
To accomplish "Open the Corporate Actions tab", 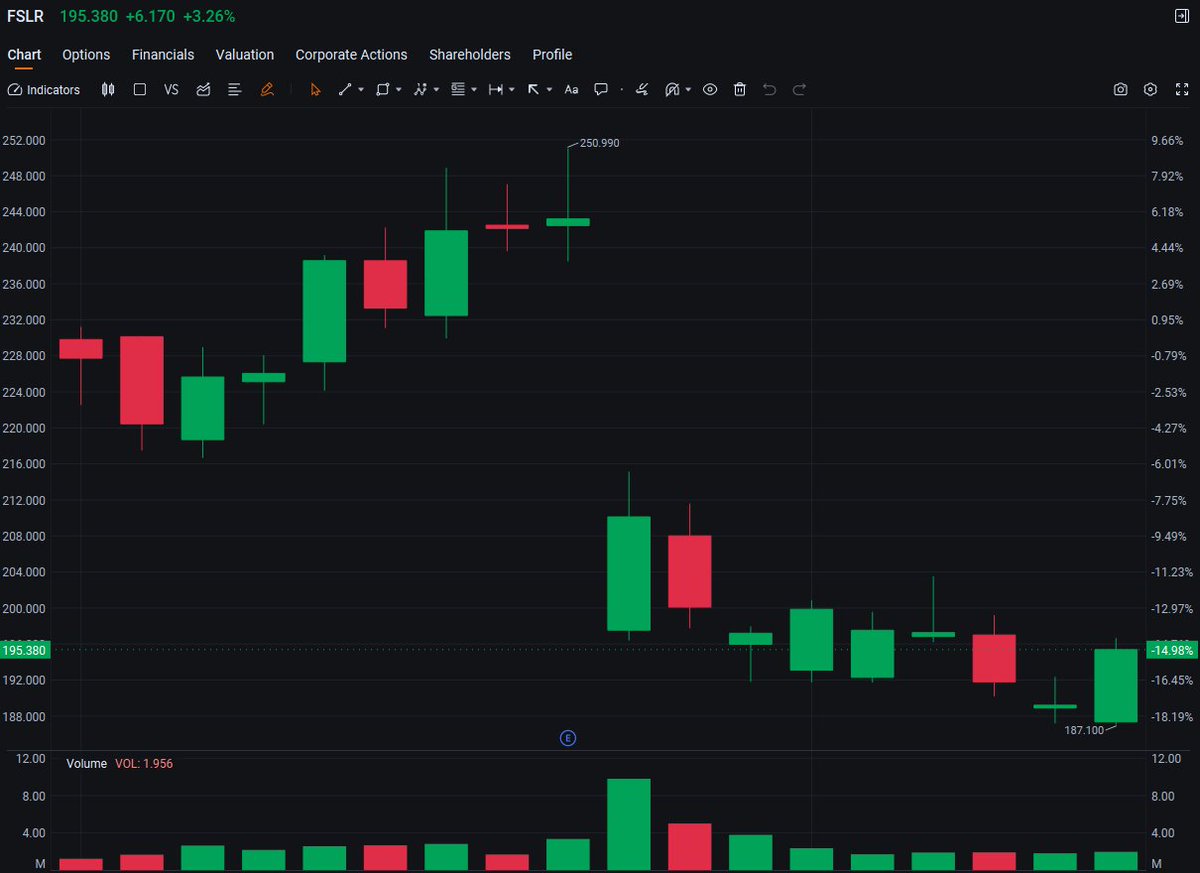I will (351, 55).
